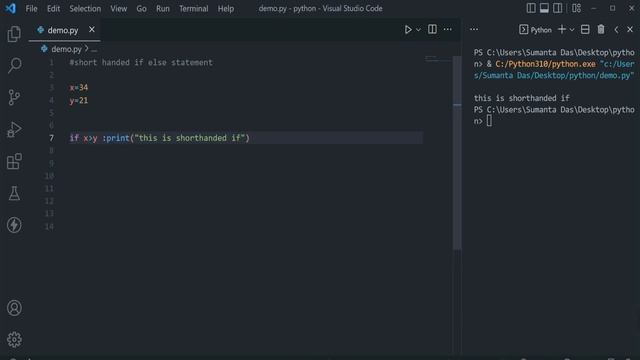Click the if x>y print statement line
This screenshot has width=640, height=360.
[x=159, y=138]
